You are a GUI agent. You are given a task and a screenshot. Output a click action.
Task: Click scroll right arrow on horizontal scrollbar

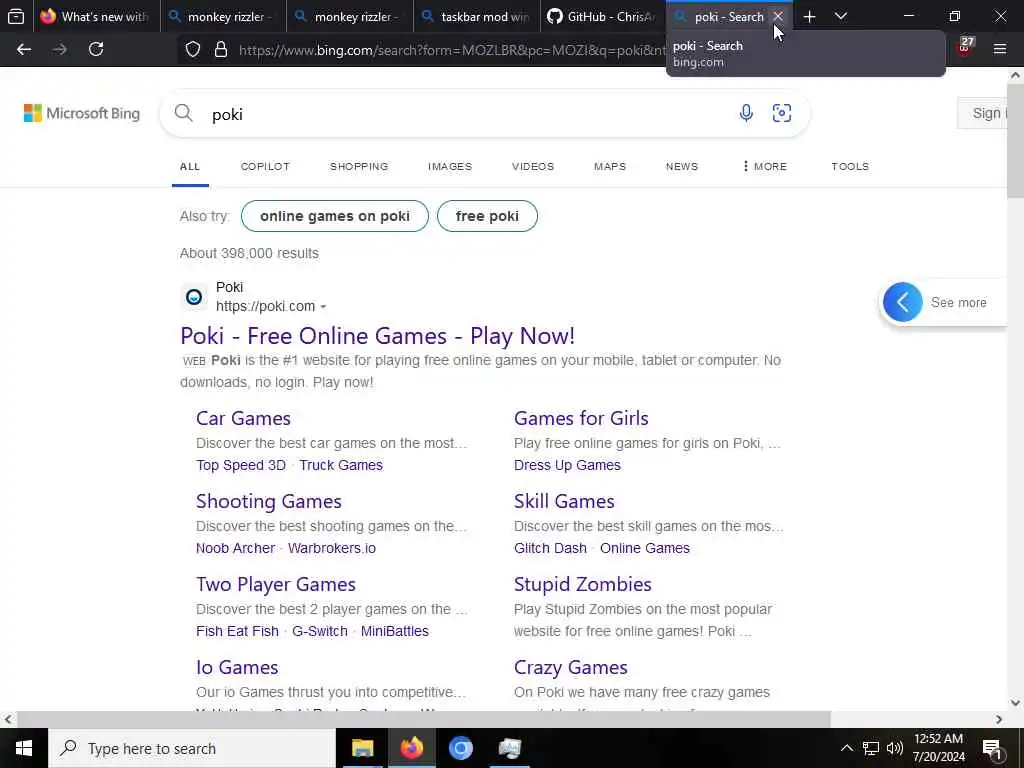(x=999, y=719)
